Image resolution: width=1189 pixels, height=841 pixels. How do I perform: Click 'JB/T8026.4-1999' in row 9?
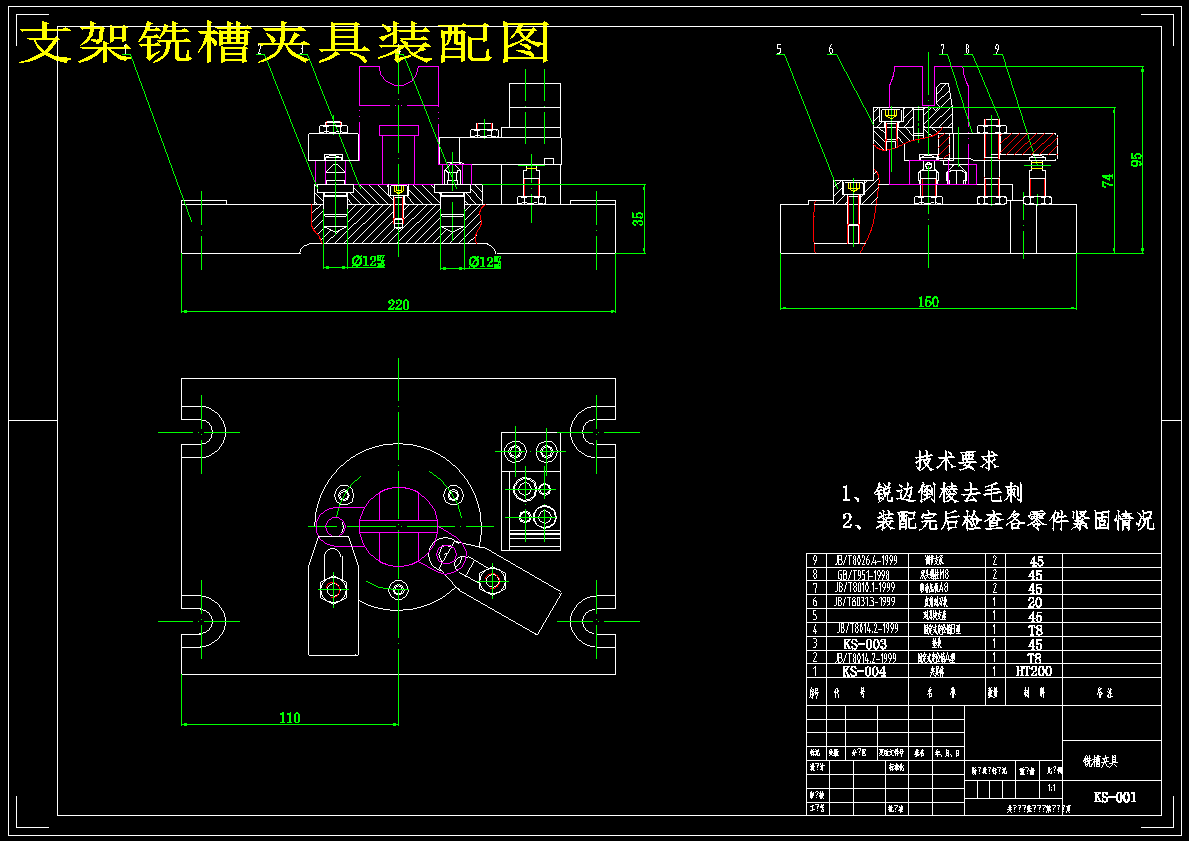tap(865, 560)
